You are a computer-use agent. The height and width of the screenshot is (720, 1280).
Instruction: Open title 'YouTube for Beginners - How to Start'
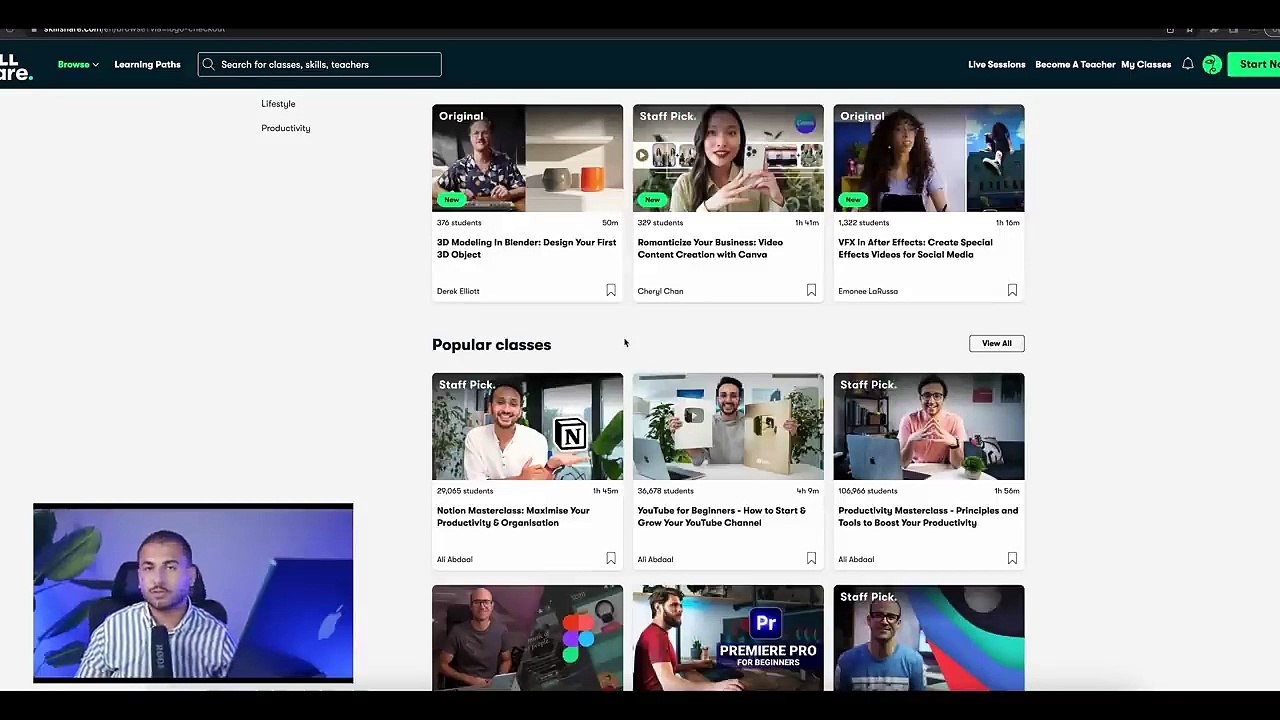(721, 516)
